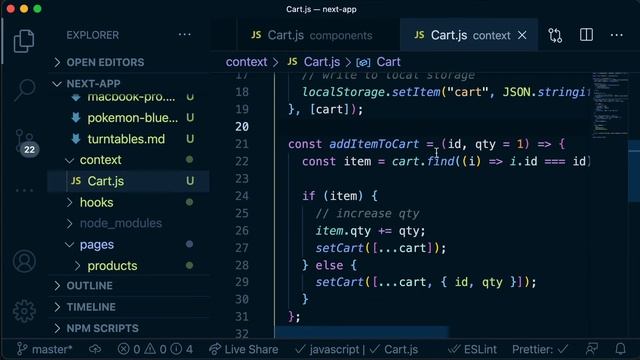
Task: Click the javascript language check status item
Action: point(327,349)
